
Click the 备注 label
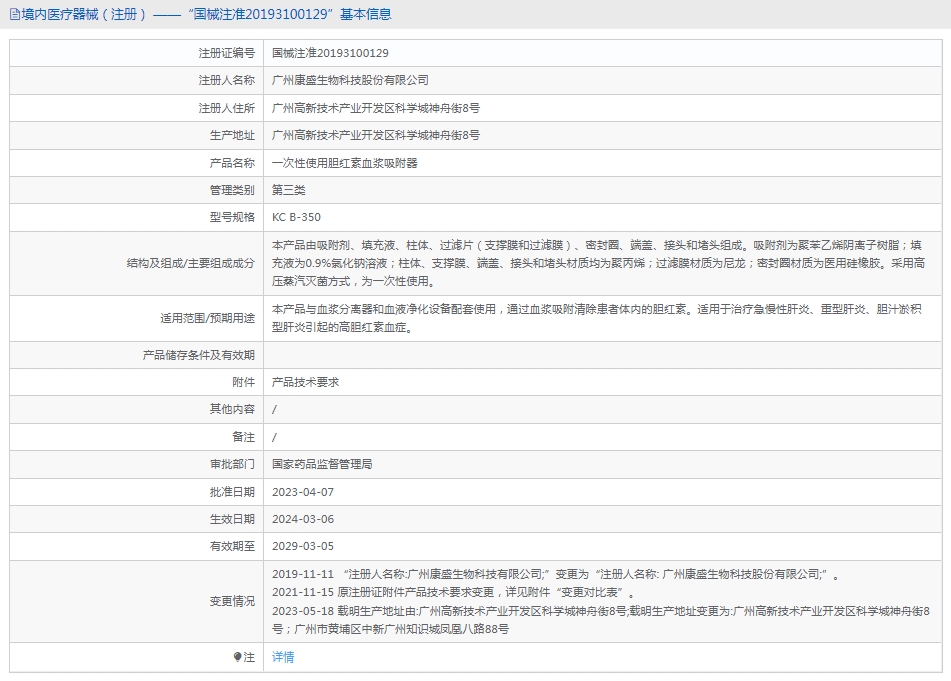(x=243, y=437)
